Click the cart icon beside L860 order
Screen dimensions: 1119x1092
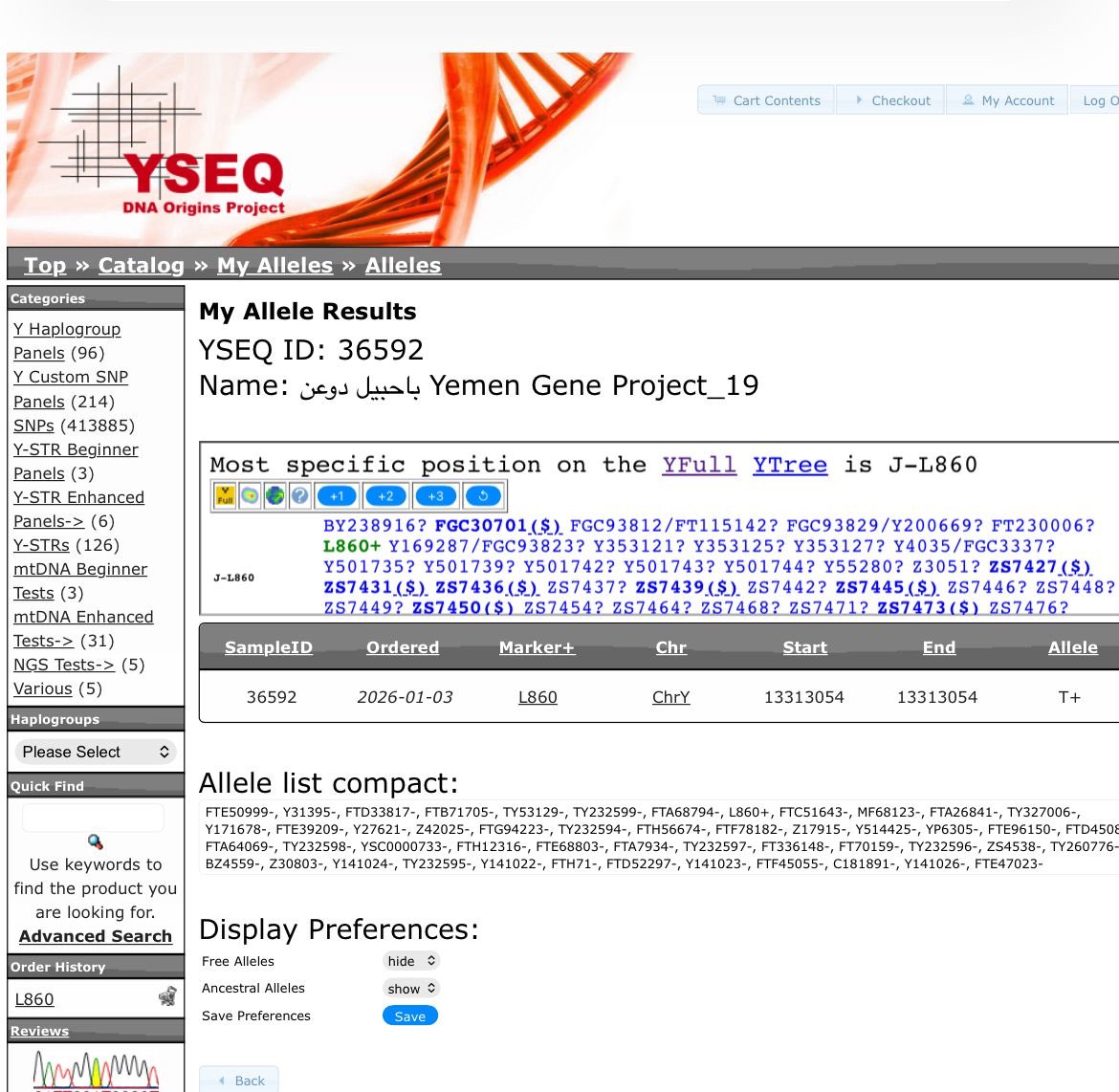click(x=167, y=996)
